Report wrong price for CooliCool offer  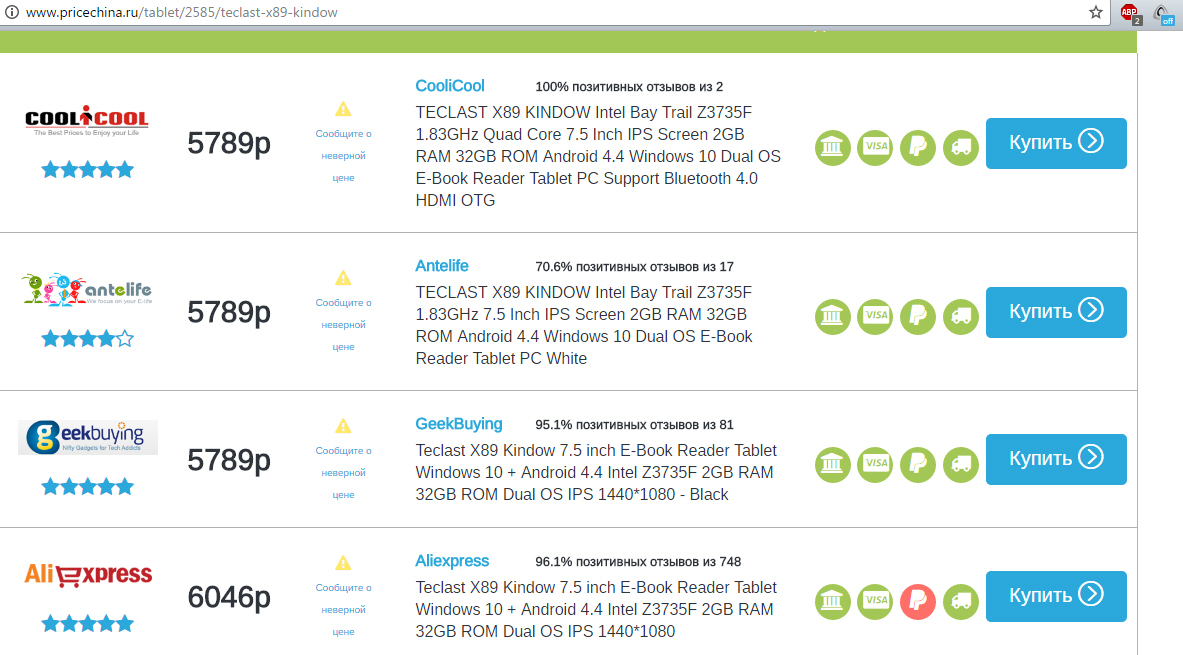coord(343,155)
